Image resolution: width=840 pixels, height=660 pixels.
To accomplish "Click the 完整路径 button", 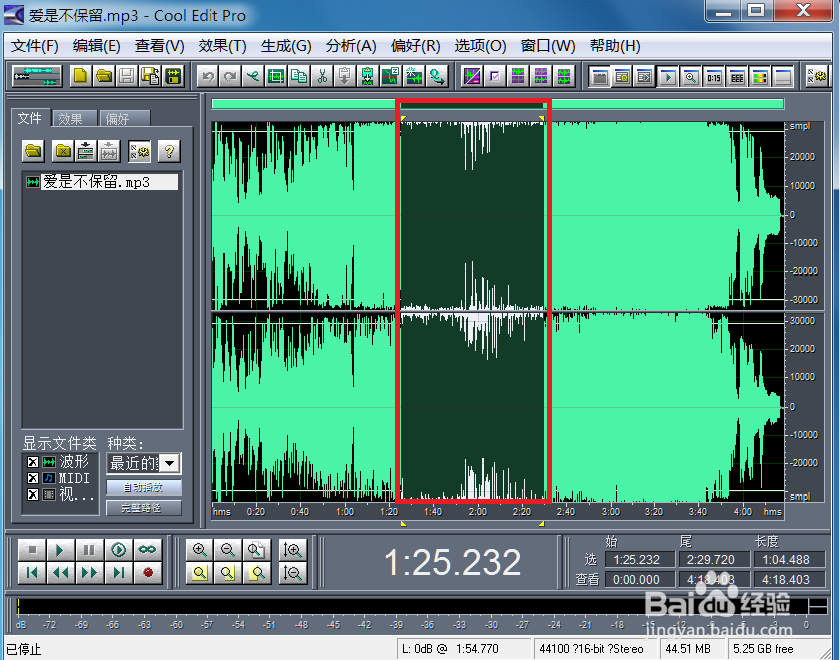I will pyautogui.click(x=144, y=508).
